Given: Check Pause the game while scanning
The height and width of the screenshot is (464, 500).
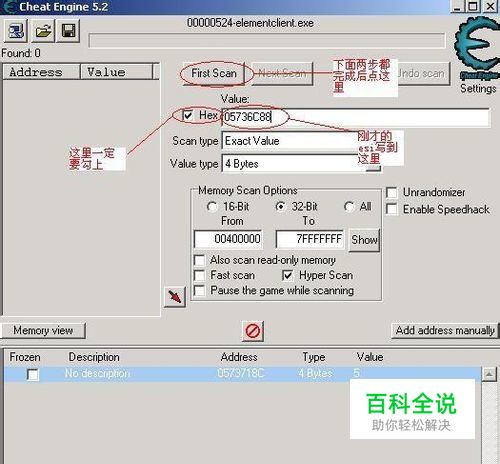Looking at the screenshot, I should click(199, 290).
